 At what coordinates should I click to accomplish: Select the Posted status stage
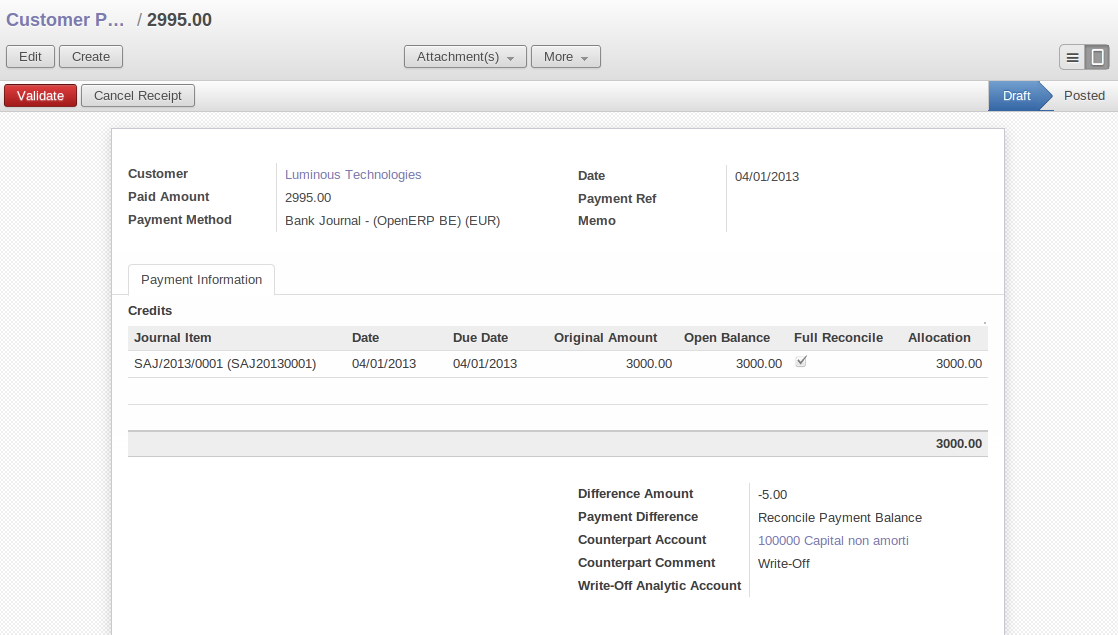1084,96
